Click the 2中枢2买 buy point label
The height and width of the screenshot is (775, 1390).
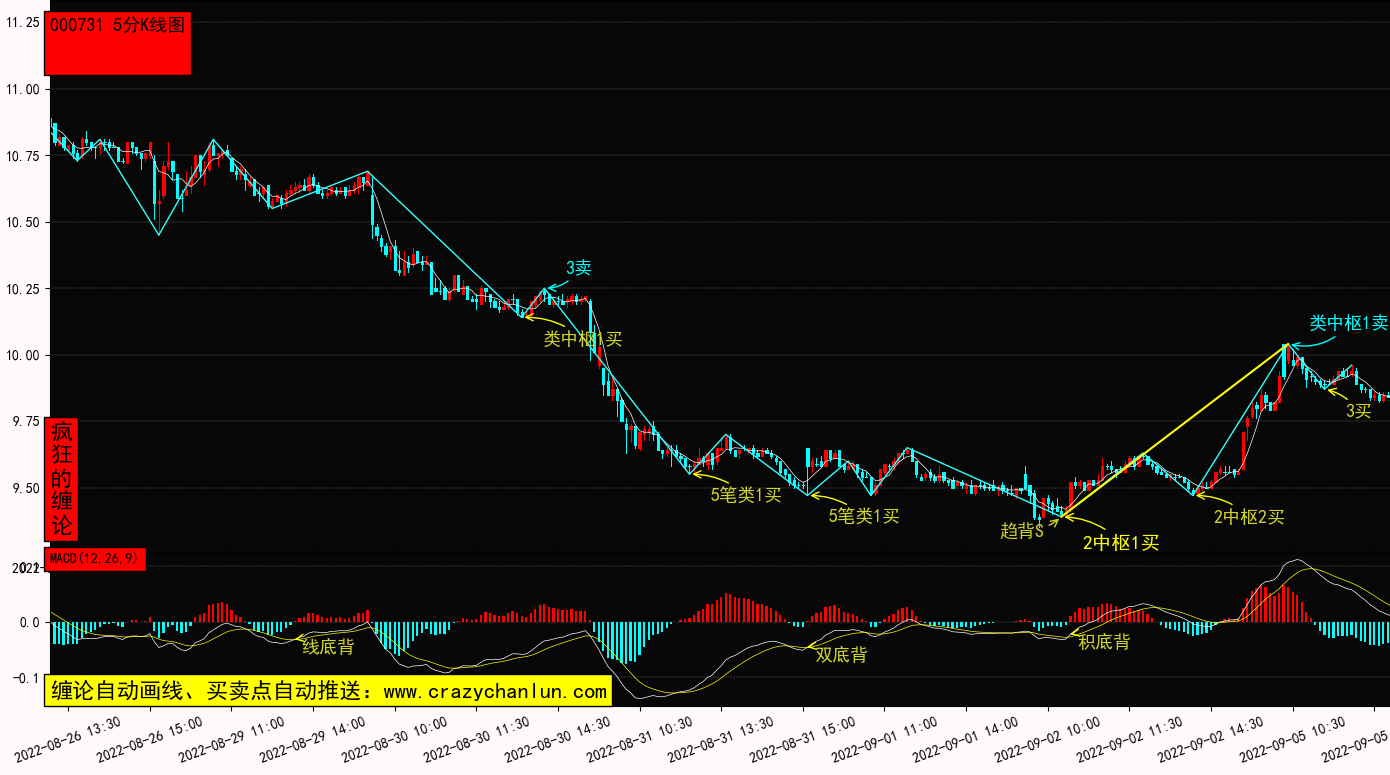pos(1248,517)
